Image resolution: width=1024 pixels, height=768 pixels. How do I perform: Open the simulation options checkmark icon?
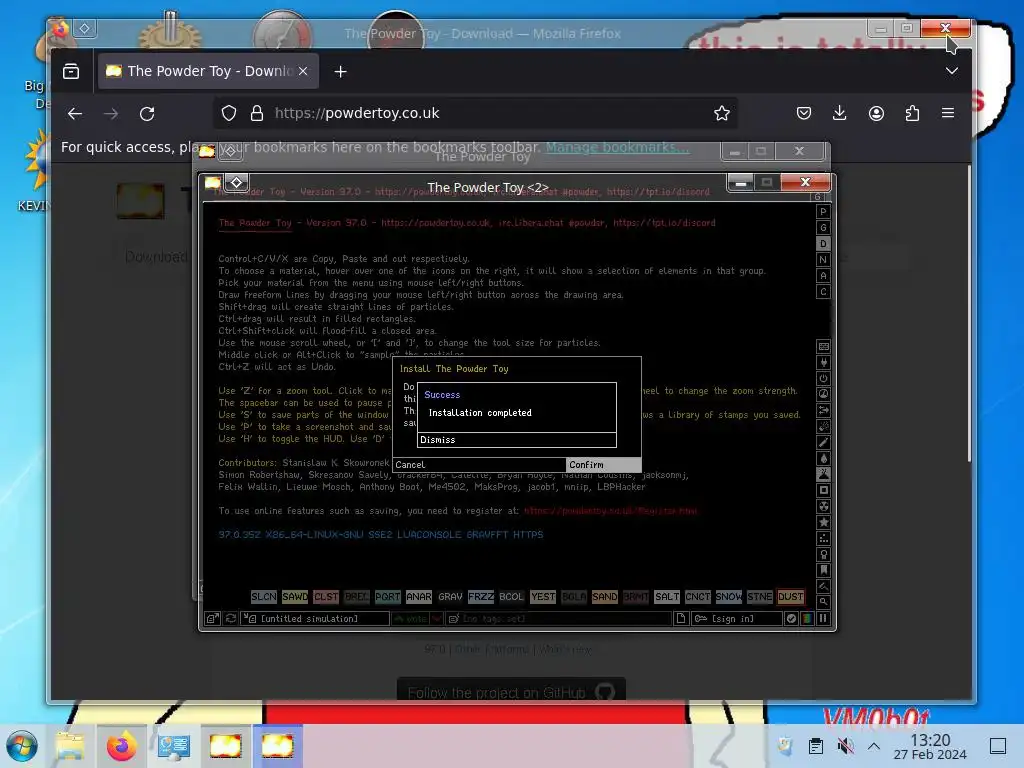[x=792, y=618]
